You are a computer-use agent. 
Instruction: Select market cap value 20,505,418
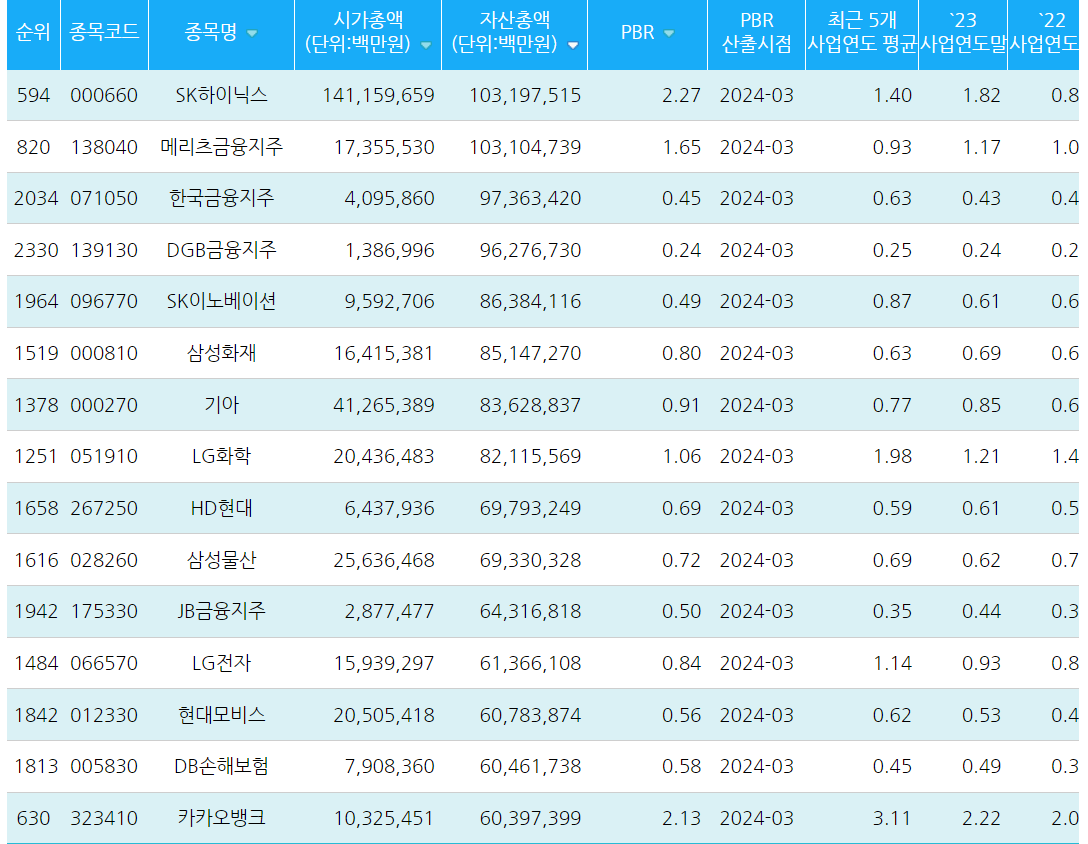click(x=384, y=715)
